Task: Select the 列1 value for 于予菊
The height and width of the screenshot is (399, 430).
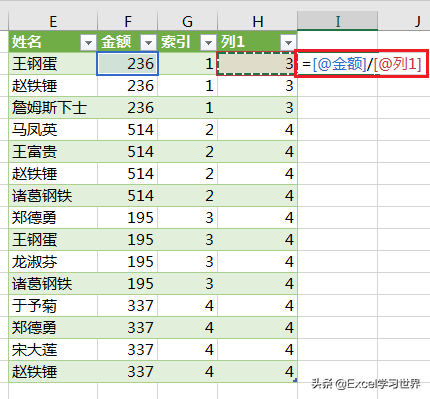Action: coord(257,306)
